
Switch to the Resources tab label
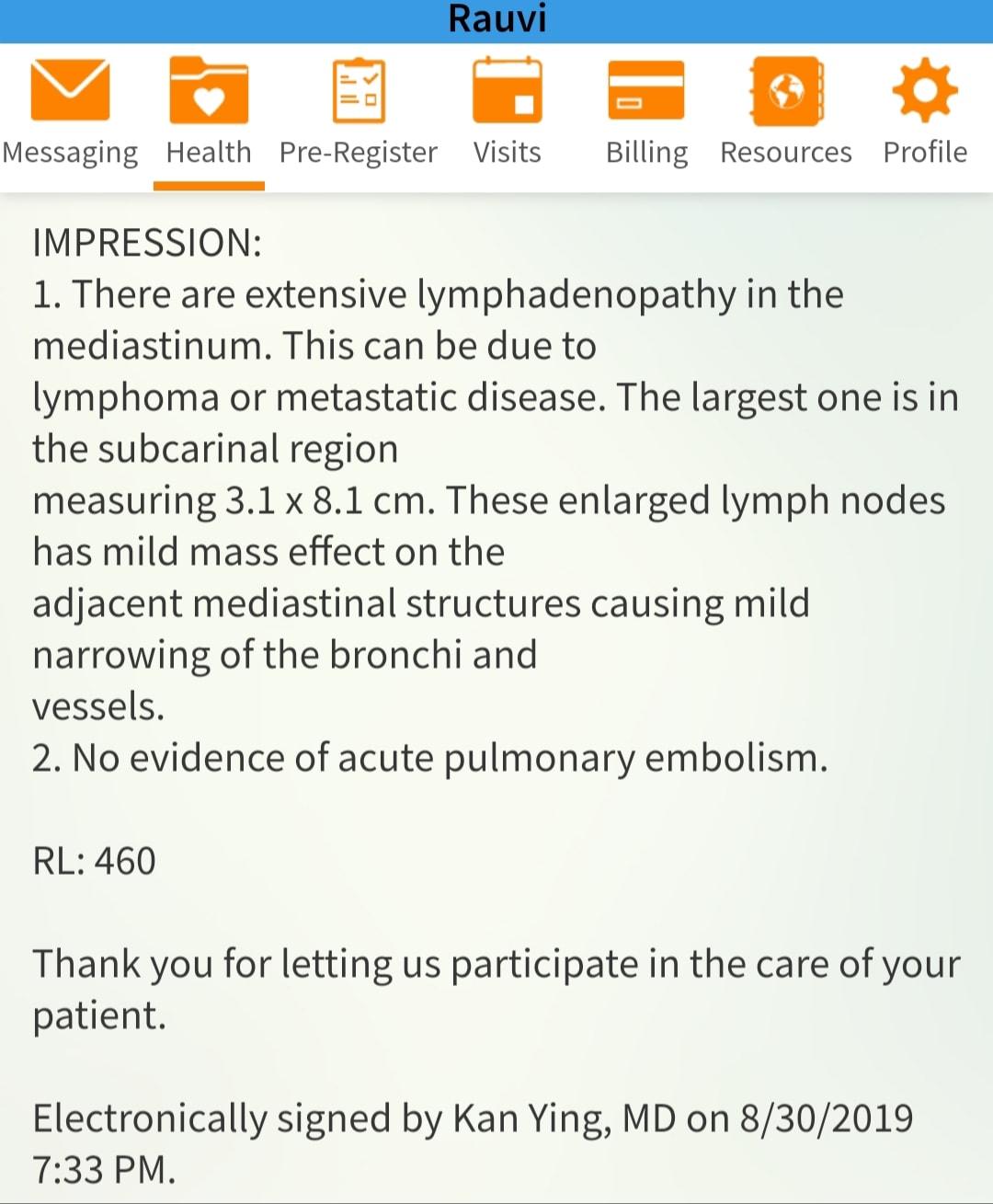(786, 152)
